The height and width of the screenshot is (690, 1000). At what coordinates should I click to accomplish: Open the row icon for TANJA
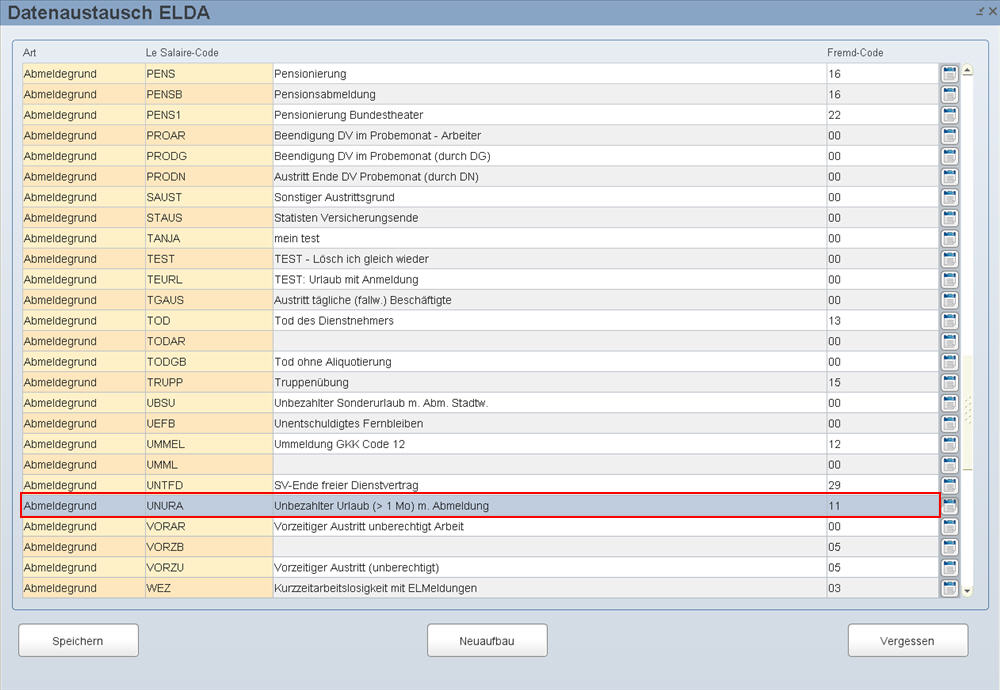pos(949,239)
